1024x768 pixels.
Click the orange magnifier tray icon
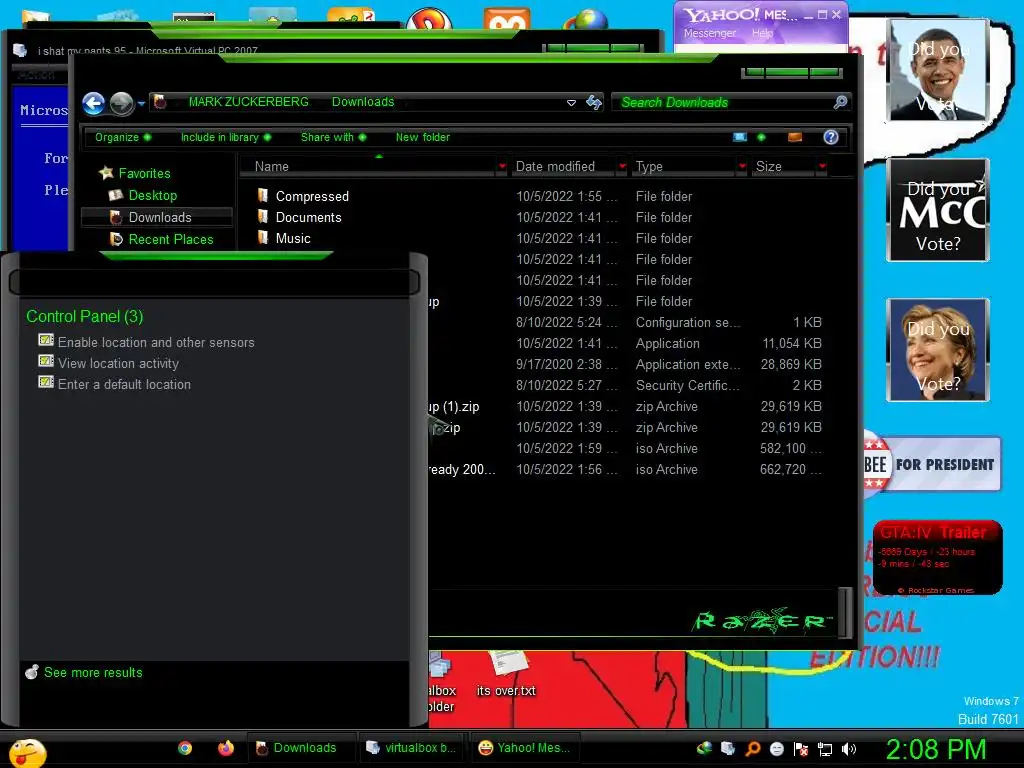click(x=752, y=749)
